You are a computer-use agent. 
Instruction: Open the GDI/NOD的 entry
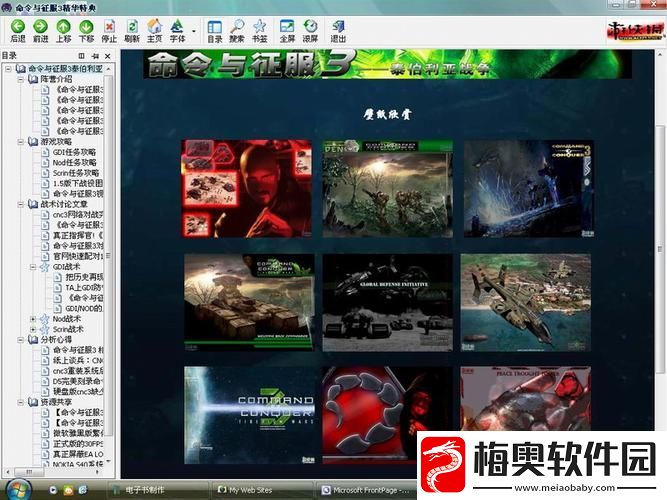pos(84,309)
